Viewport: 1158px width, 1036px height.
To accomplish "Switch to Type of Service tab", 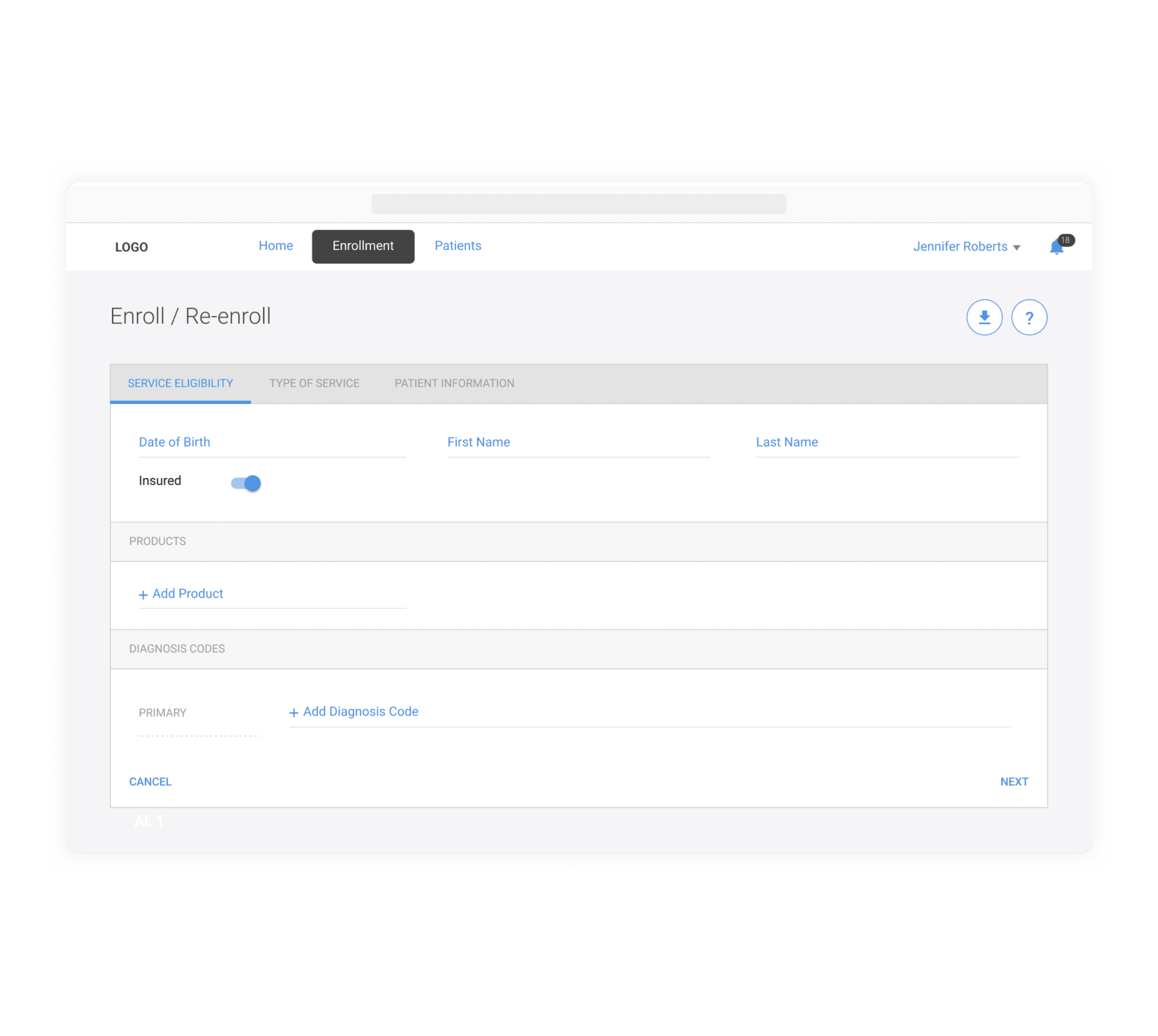I will point(314,383).
